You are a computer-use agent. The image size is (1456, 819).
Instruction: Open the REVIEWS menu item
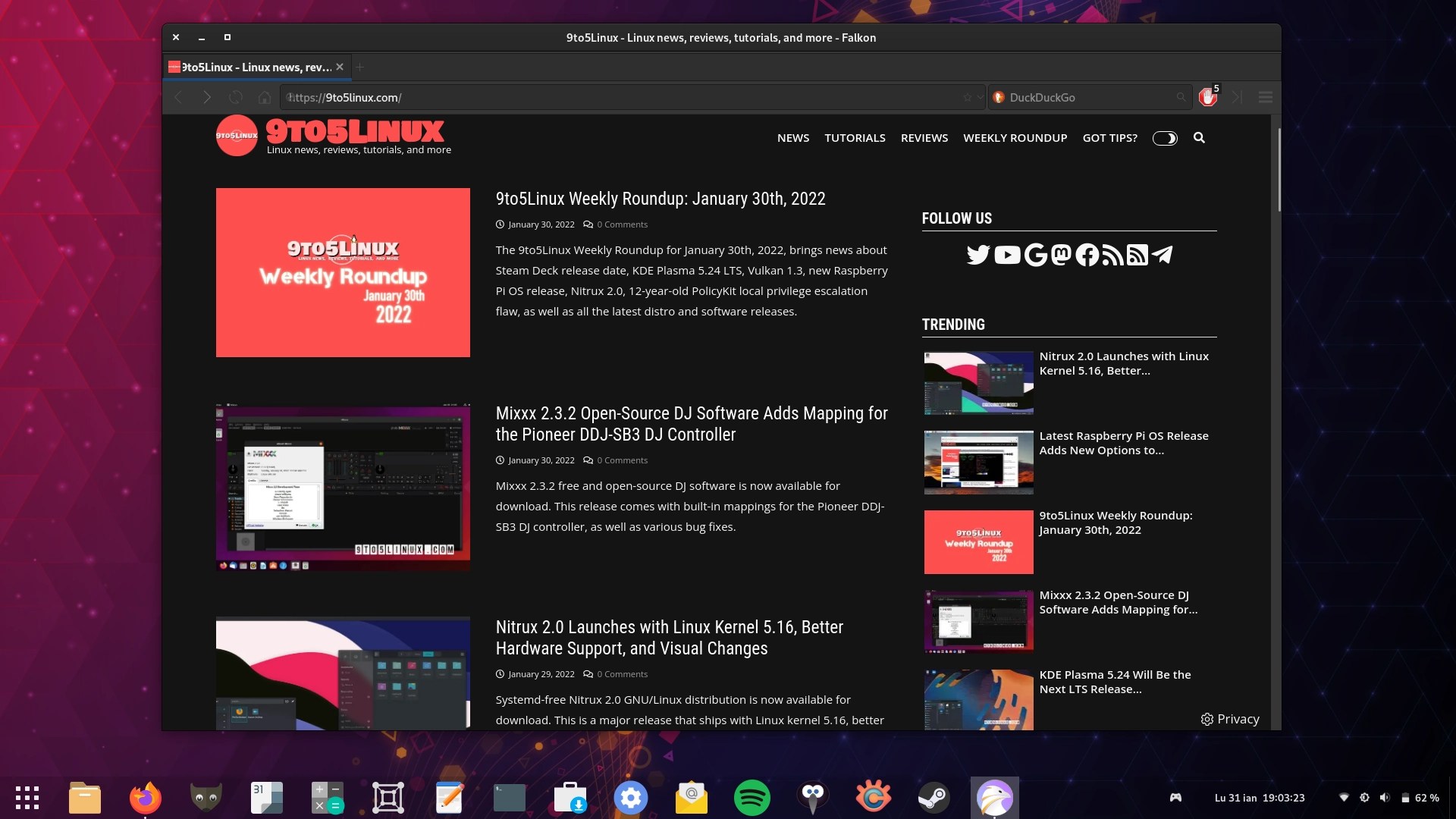point(924,138)
